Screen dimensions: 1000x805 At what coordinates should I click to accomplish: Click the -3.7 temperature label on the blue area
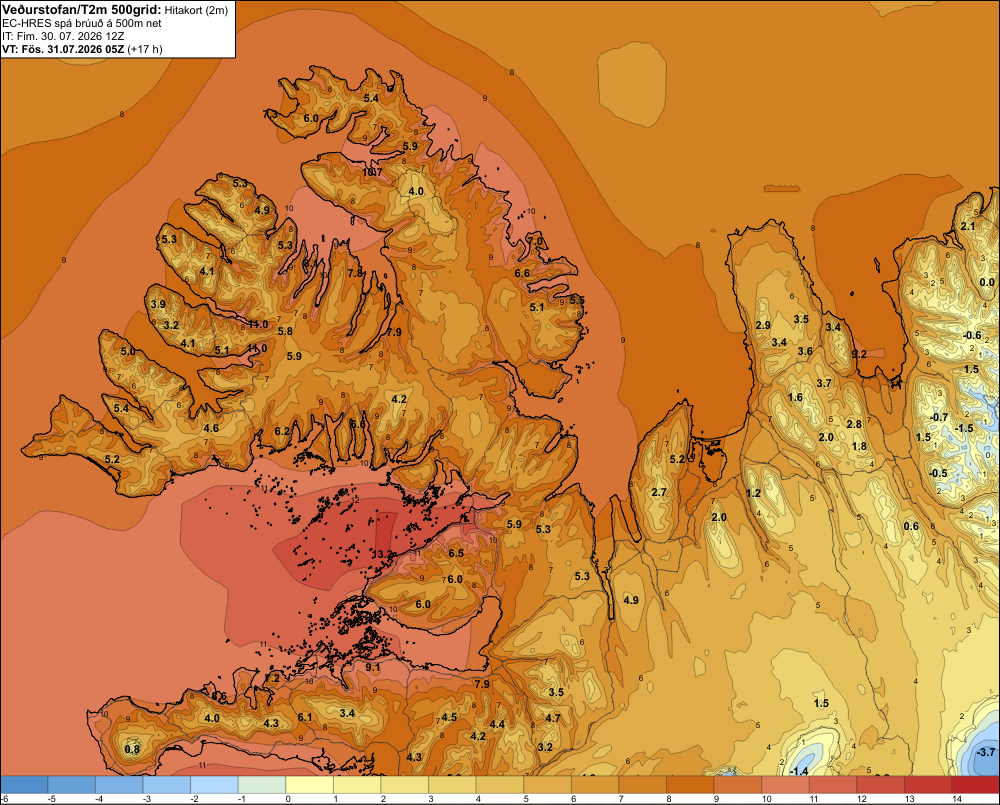click(985, 752)
